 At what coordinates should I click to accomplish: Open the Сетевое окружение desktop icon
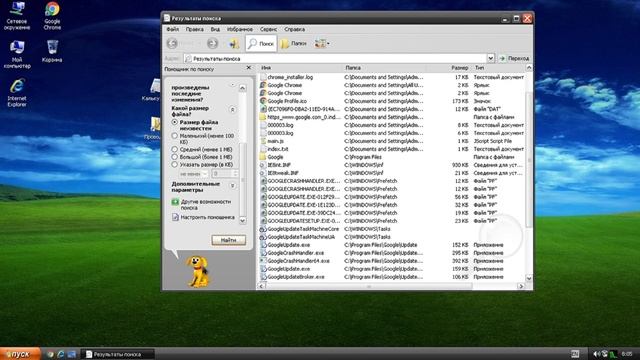click(17, 8)
